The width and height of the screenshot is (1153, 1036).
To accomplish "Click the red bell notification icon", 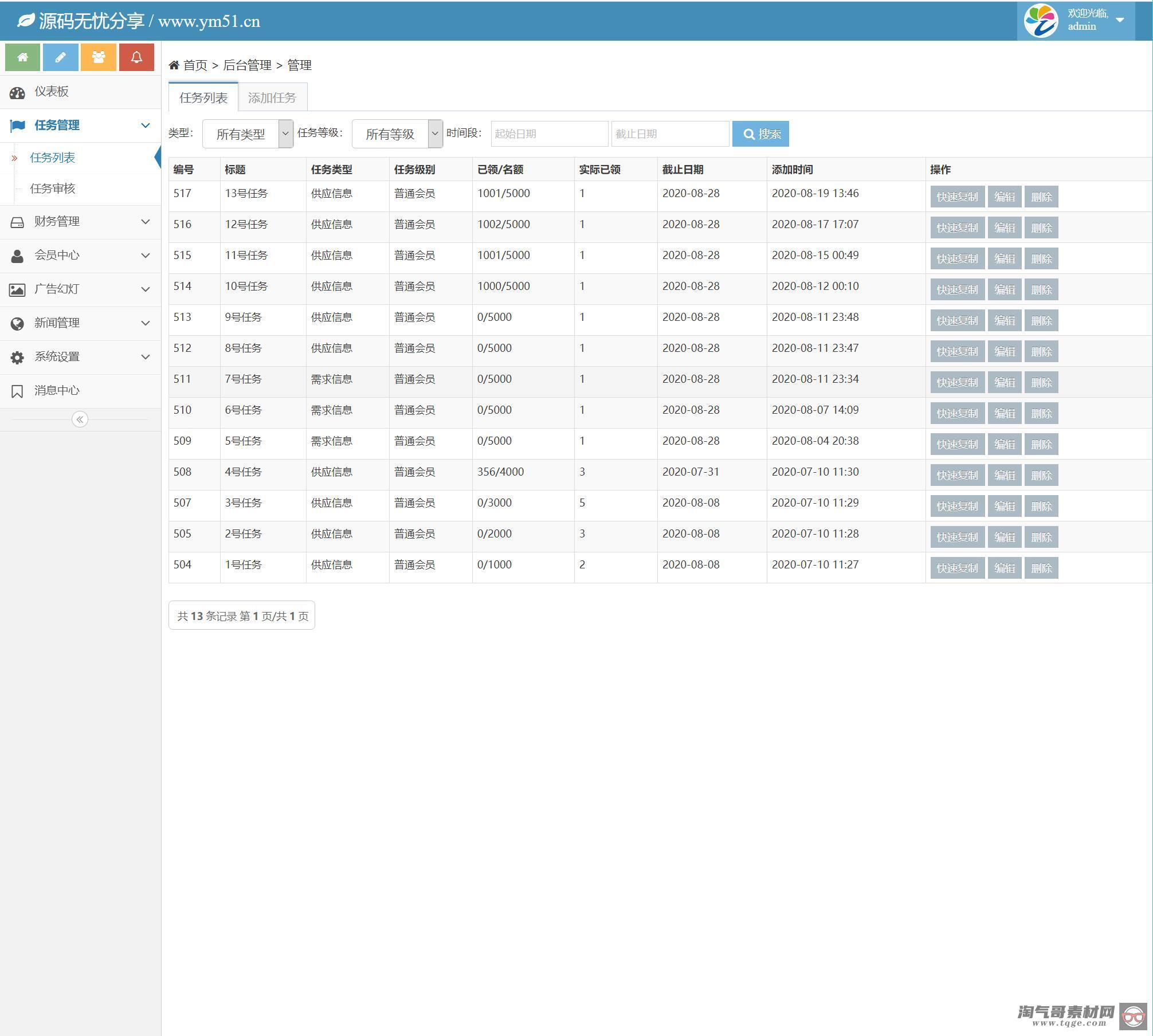I will (136, 57).
